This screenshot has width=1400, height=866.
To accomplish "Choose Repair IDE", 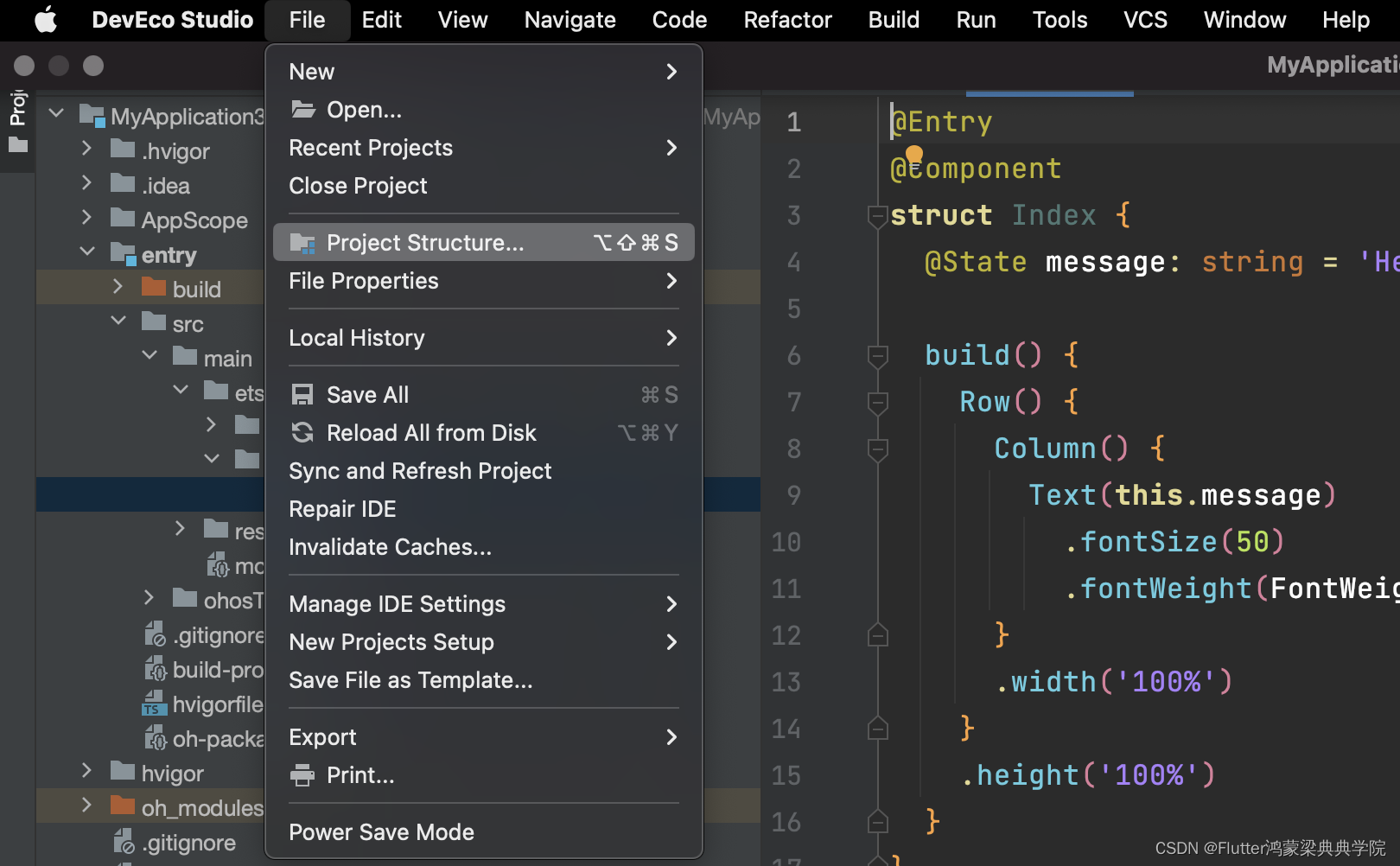I will (484, 509).
